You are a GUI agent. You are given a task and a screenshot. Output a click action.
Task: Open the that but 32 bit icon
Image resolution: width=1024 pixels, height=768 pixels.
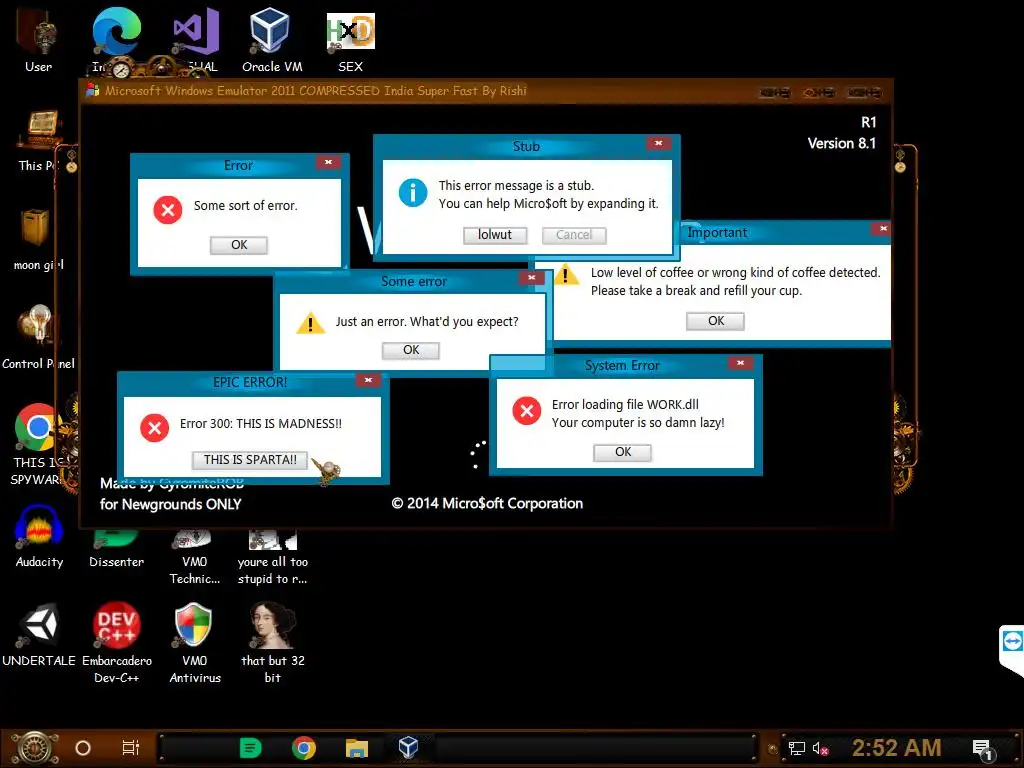(x=272, y=642)
